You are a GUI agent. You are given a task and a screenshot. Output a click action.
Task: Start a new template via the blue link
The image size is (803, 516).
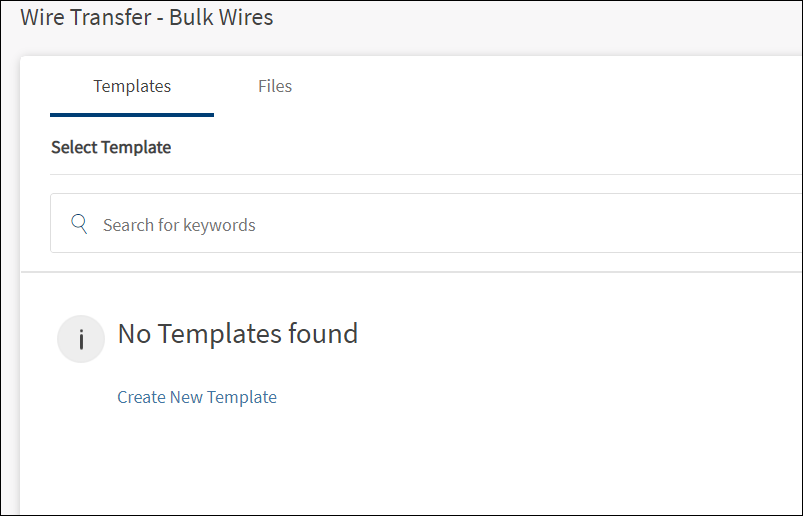click(197, 397)
